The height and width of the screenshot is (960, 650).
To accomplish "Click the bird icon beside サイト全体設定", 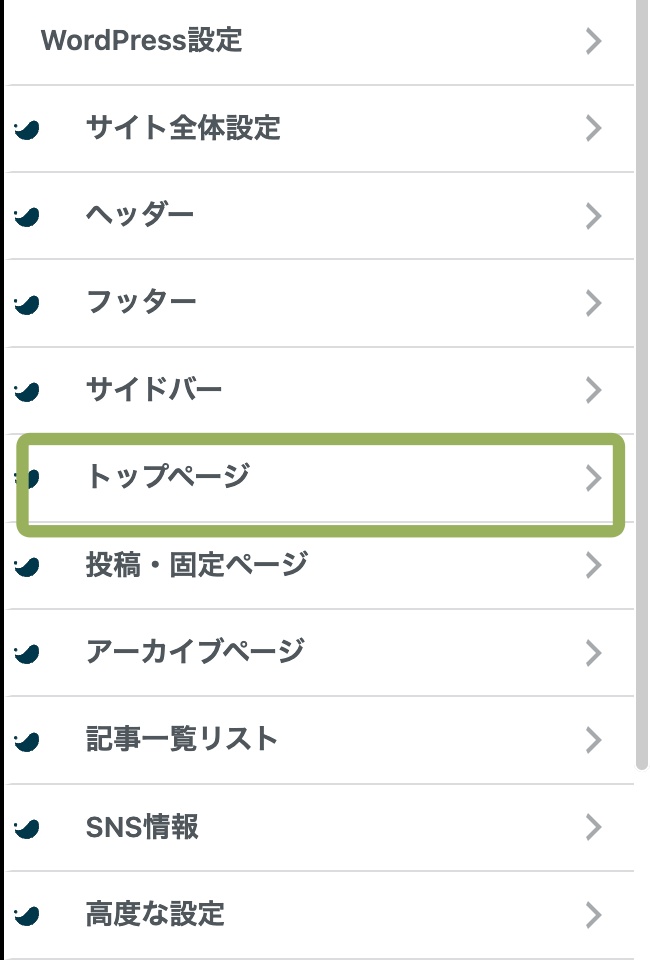I will coord(28,128).
